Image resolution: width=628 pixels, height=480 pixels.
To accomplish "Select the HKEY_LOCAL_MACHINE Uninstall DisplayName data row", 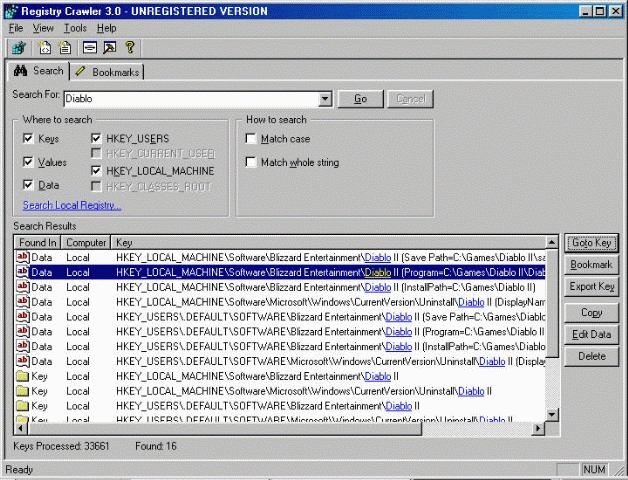I will point(280,302).
